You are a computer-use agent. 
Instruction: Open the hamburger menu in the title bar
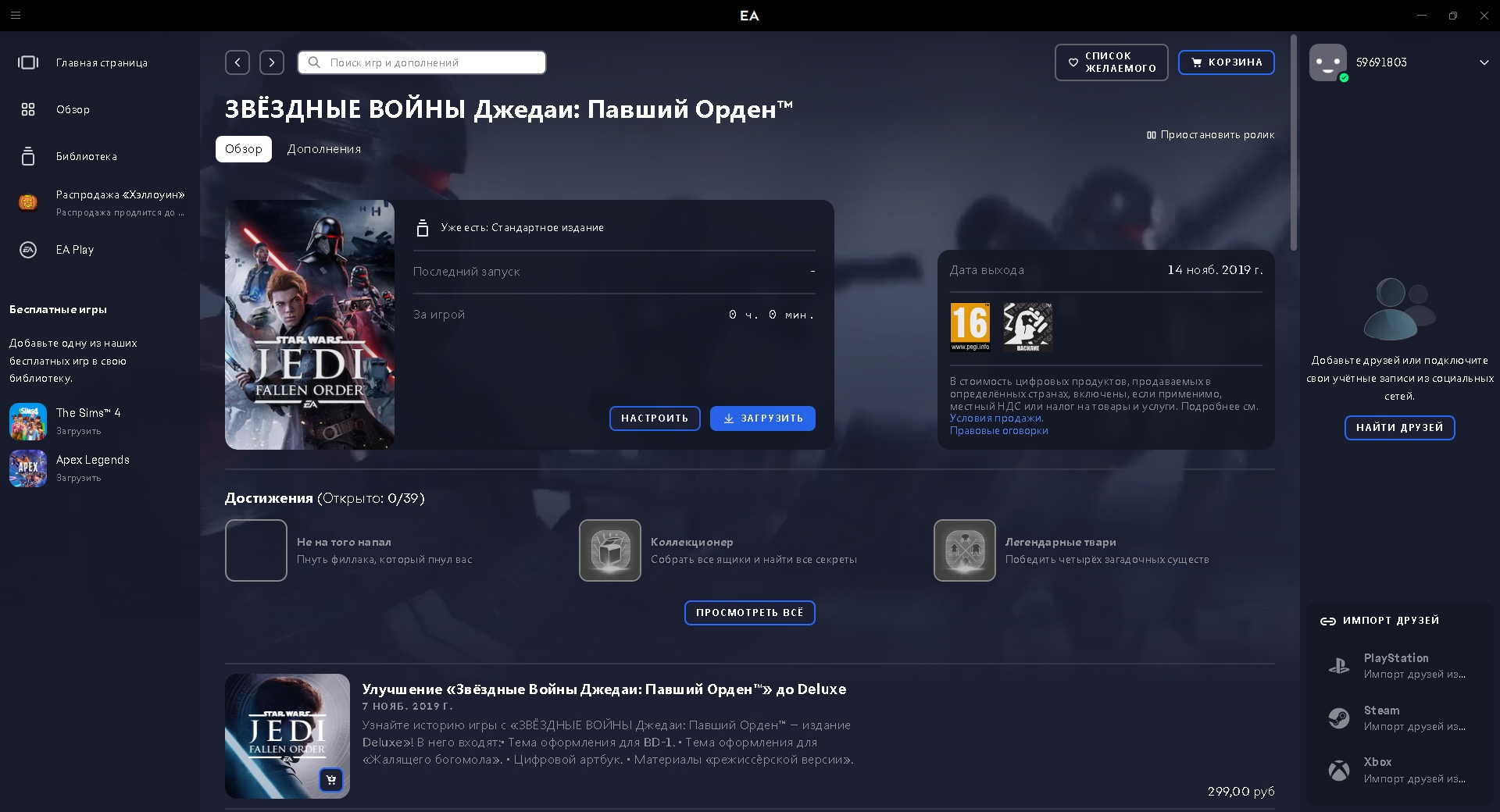tap(16, 16)
